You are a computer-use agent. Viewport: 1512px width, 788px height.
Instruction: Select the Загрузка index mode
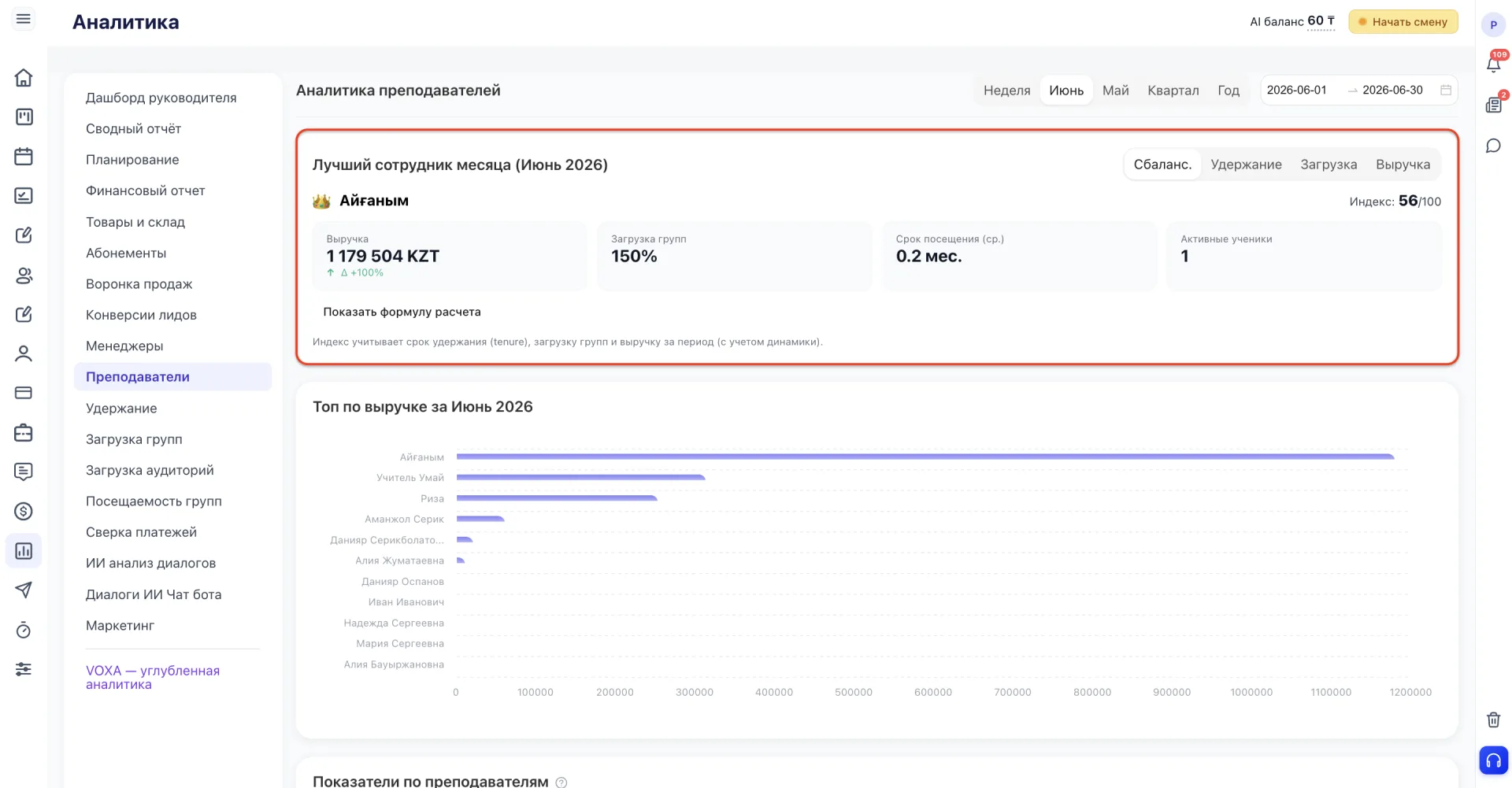(x=1329, y=165)
